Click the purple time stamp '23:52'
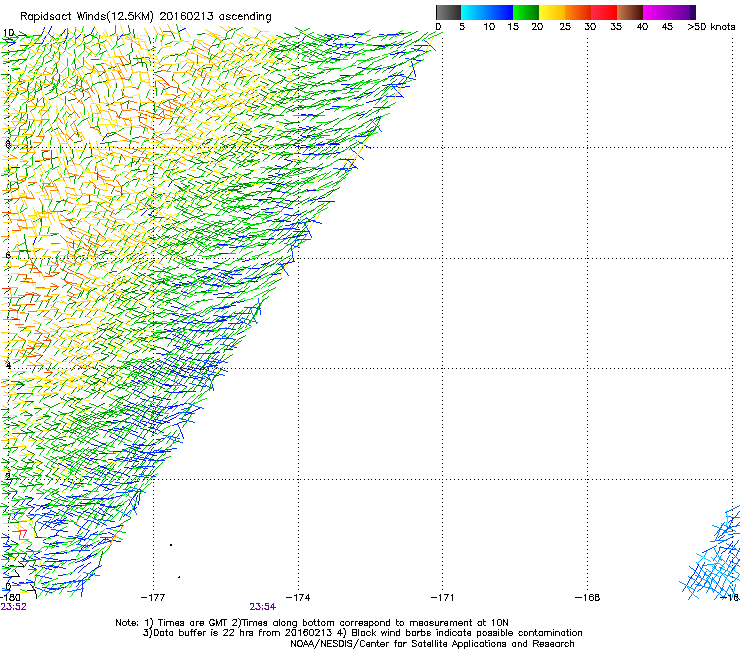Viewport: 740px width, 650px height. (x=13, y=607)
